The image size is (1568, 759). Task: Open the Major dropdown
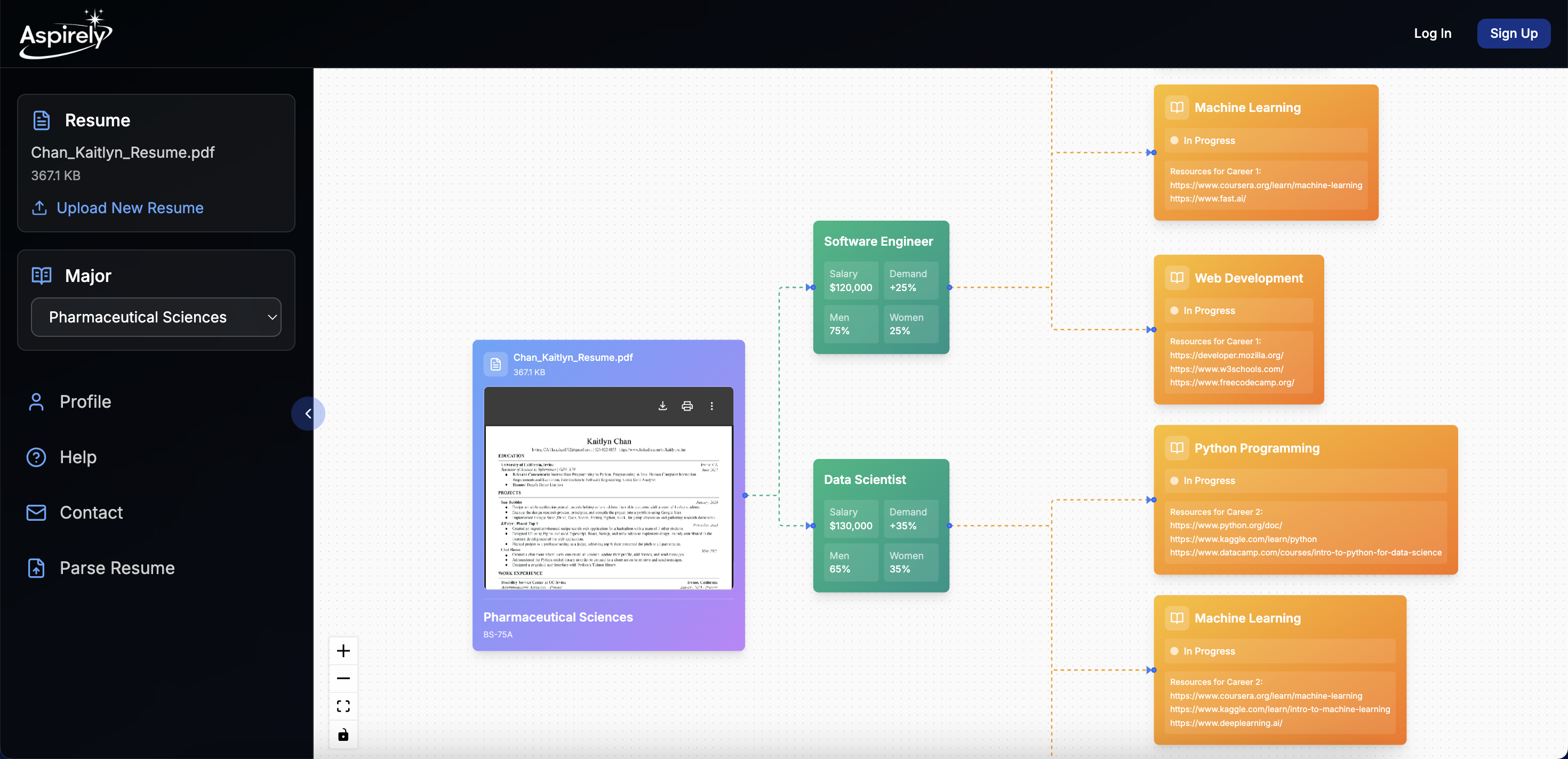click(x=156, y=317)
